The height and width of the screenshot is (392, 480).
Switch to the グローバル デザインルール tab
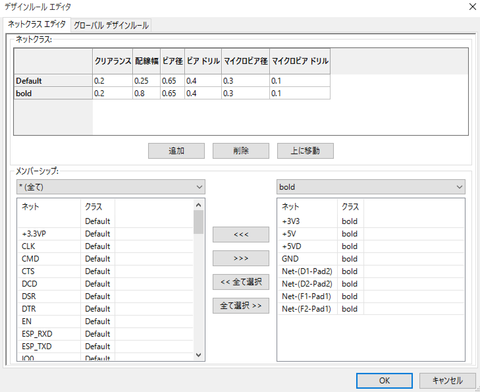point(111,25)
